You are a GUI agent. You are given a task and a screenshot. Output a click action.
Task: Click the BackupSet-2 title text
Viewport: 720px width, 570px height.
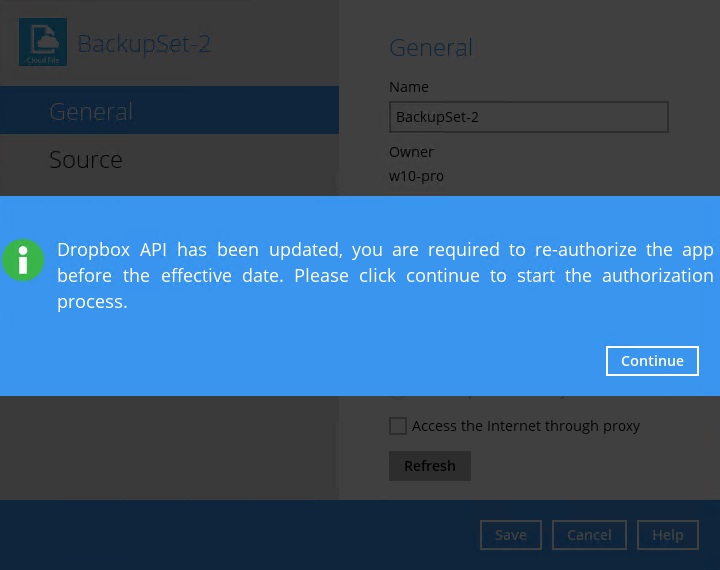(144, 44)
